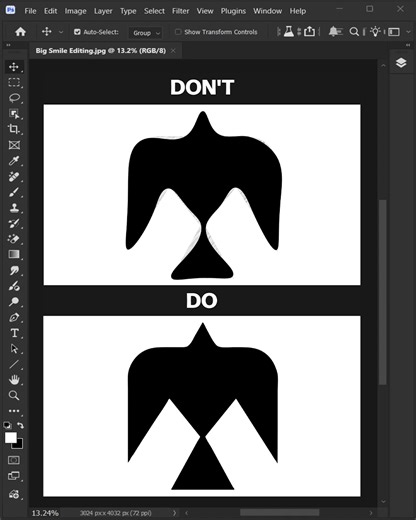Open the generative AI tool icon at toolbar bottom

coord(14,494)
